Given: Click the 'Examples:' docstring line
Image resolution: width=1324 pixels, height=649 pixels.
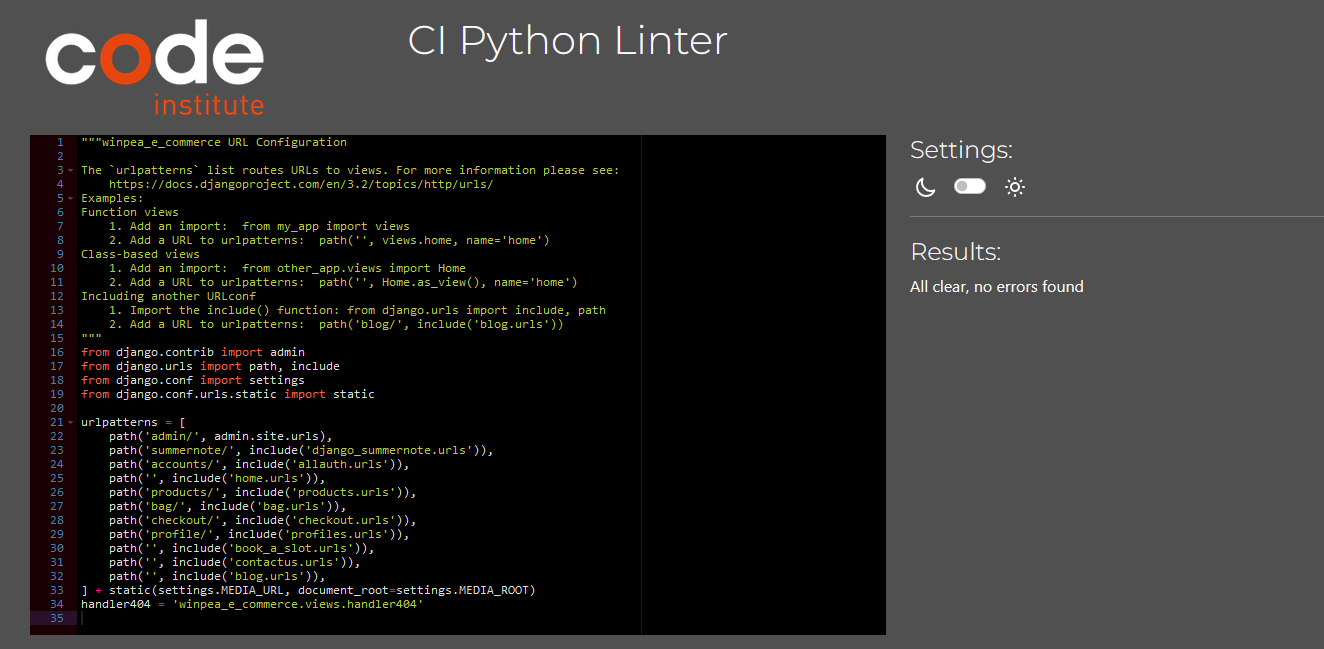Looking at the screenshot, I should (x=112, y=198).
